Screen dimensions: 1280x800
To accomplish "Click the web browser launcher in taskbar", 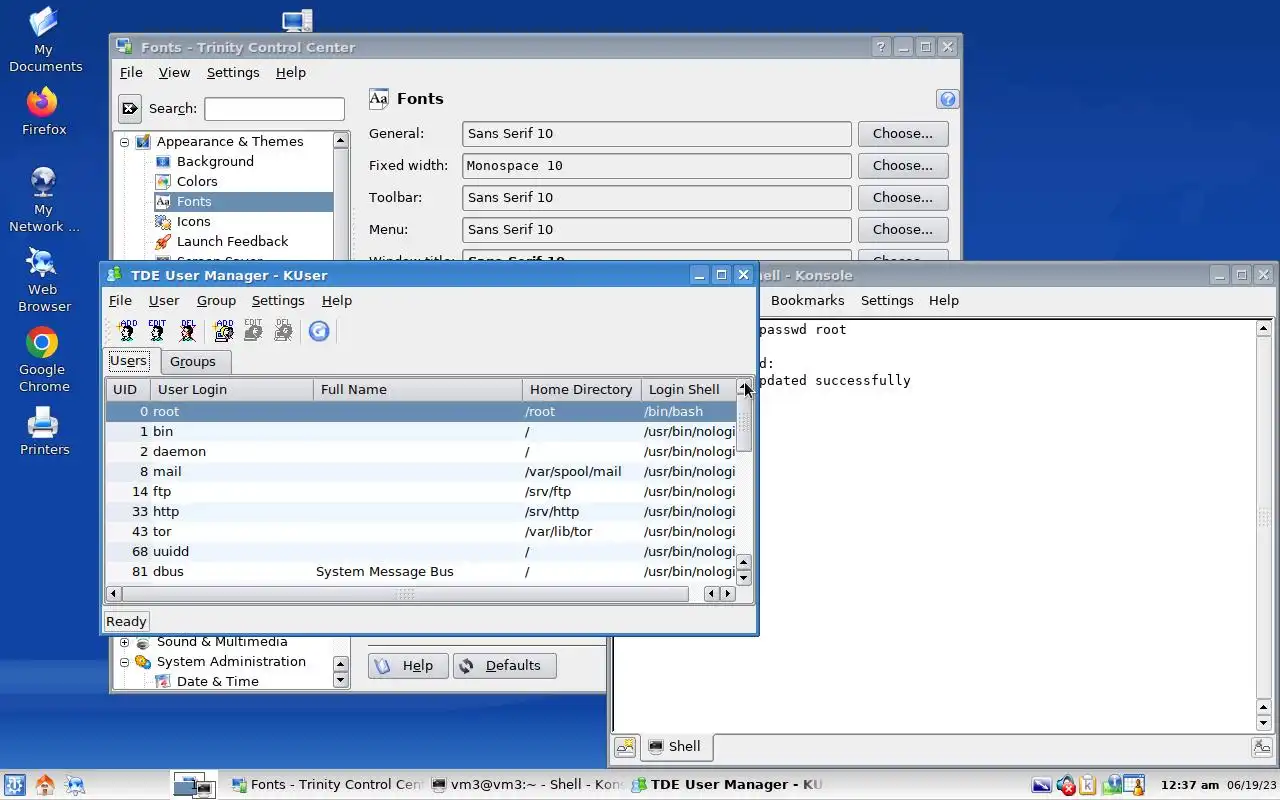I will [x=75, y=785].
